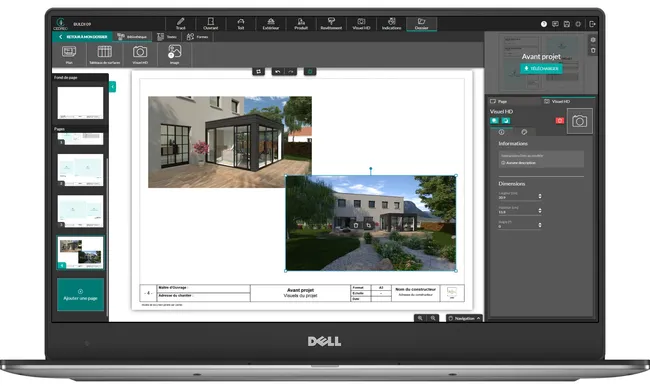Select the third page thumbnail
This screenshot has width=650, height=389.
(80, 211)
